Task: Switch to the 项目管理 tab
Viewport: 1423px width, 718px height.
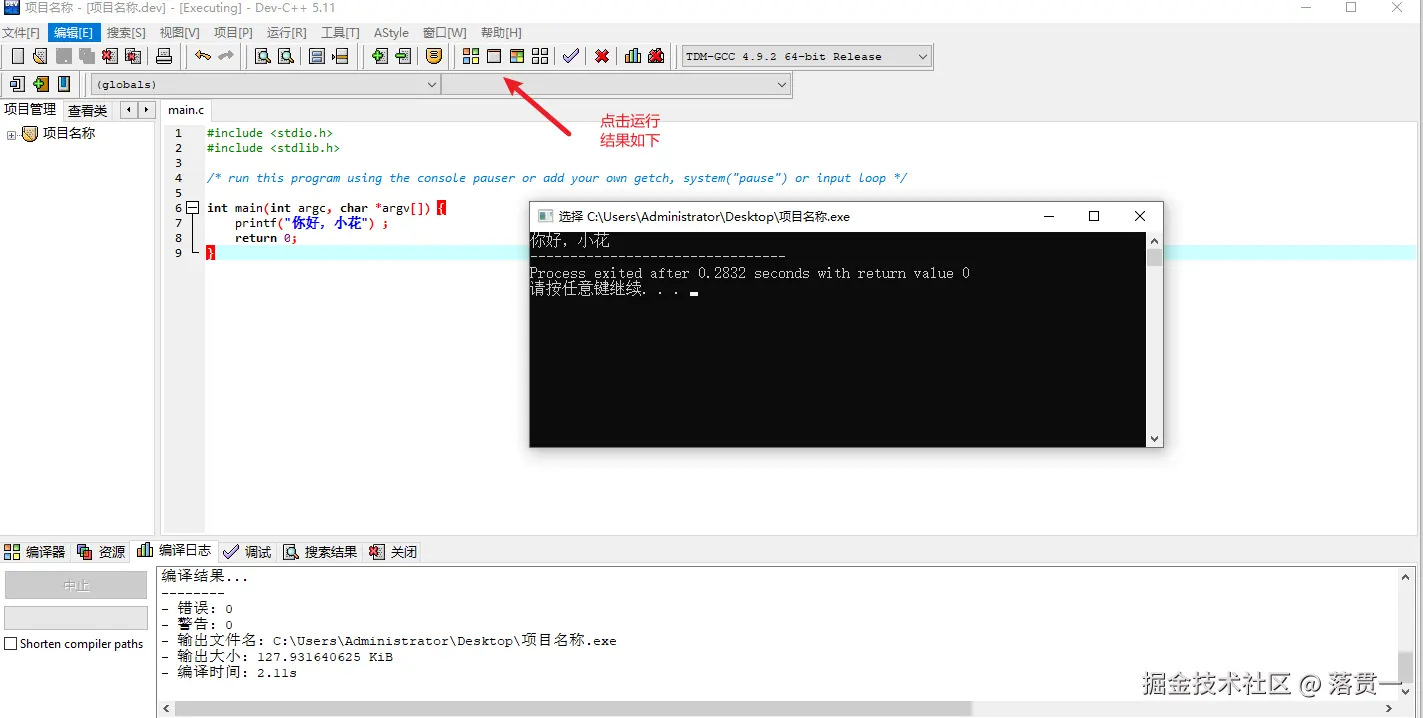Action: 30,110
